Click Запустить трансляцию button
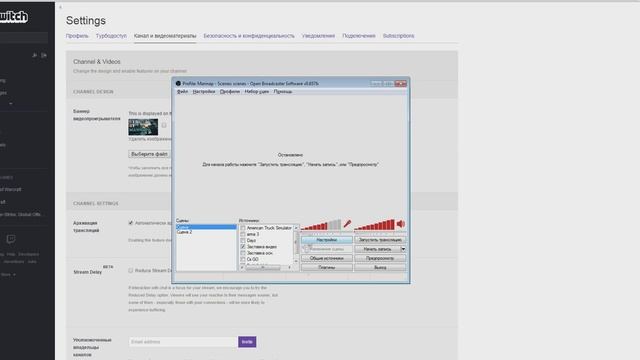Viewport: 640px width, 360px height. click(380, 240)
